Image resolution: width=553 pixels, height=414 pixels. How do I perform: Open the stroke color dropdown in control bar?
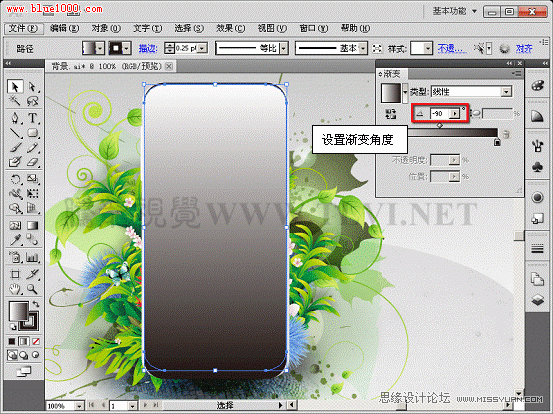pos(127,48)
